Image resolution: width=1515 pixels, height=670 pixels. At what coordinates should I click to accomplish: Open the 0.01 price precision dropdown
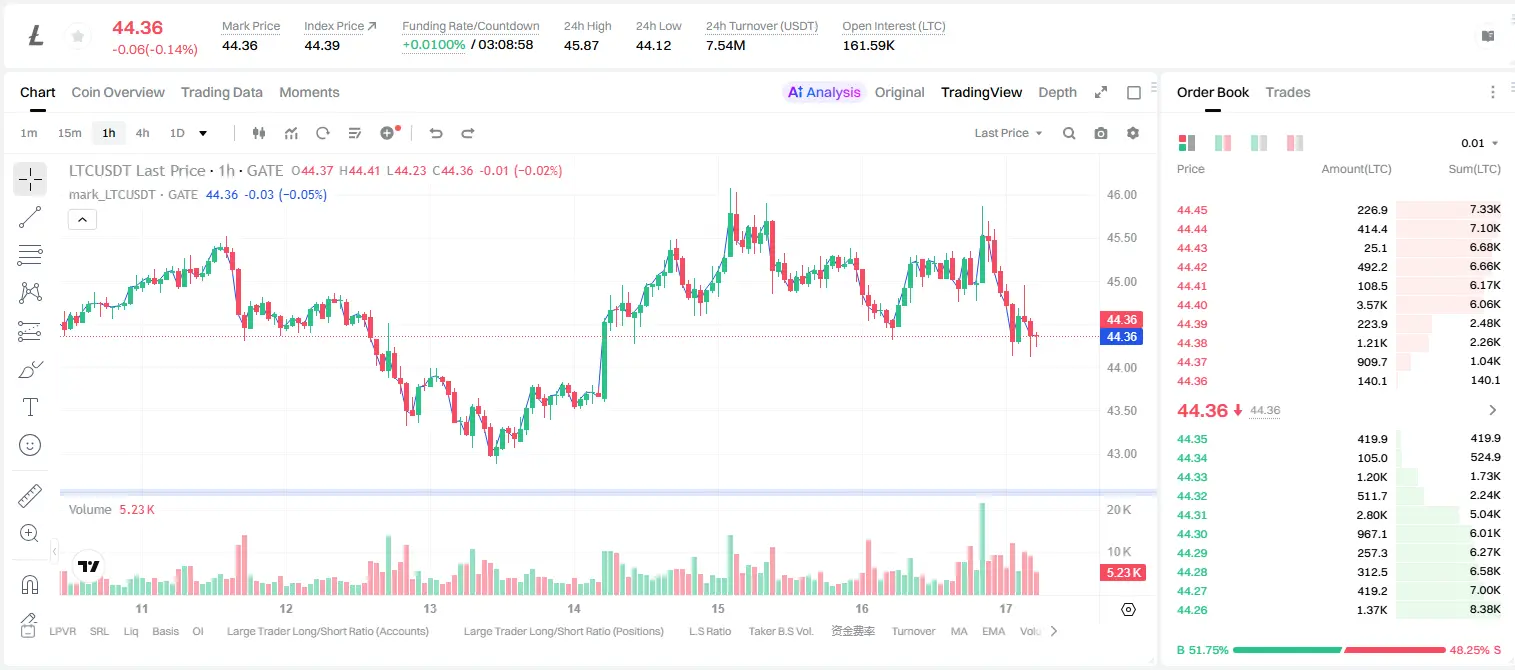click(x=1479, y=143)
